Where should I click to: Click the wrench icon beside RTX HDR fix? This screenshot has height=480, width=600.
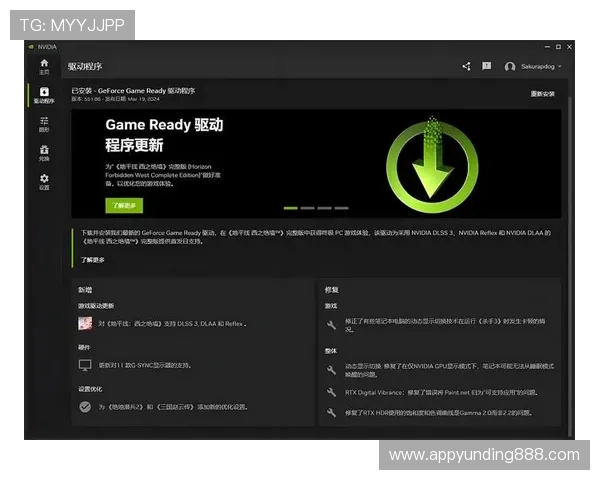click(x=331, y=413)
